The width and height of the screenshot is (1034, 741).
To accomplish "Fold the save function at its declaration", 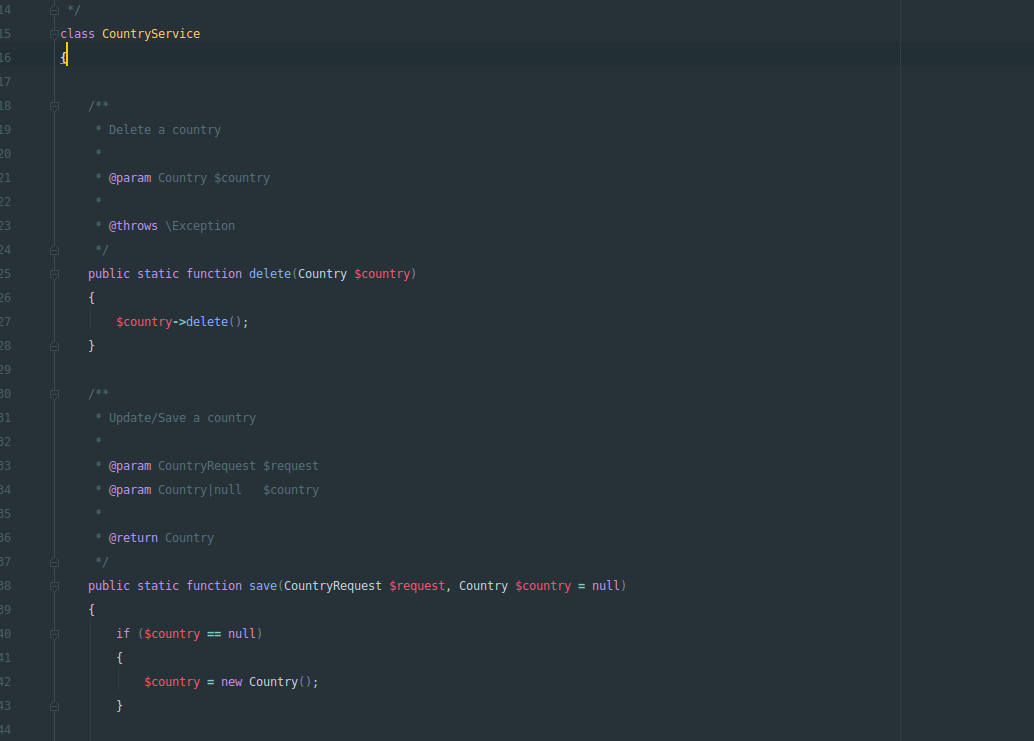I will point(55,586).
